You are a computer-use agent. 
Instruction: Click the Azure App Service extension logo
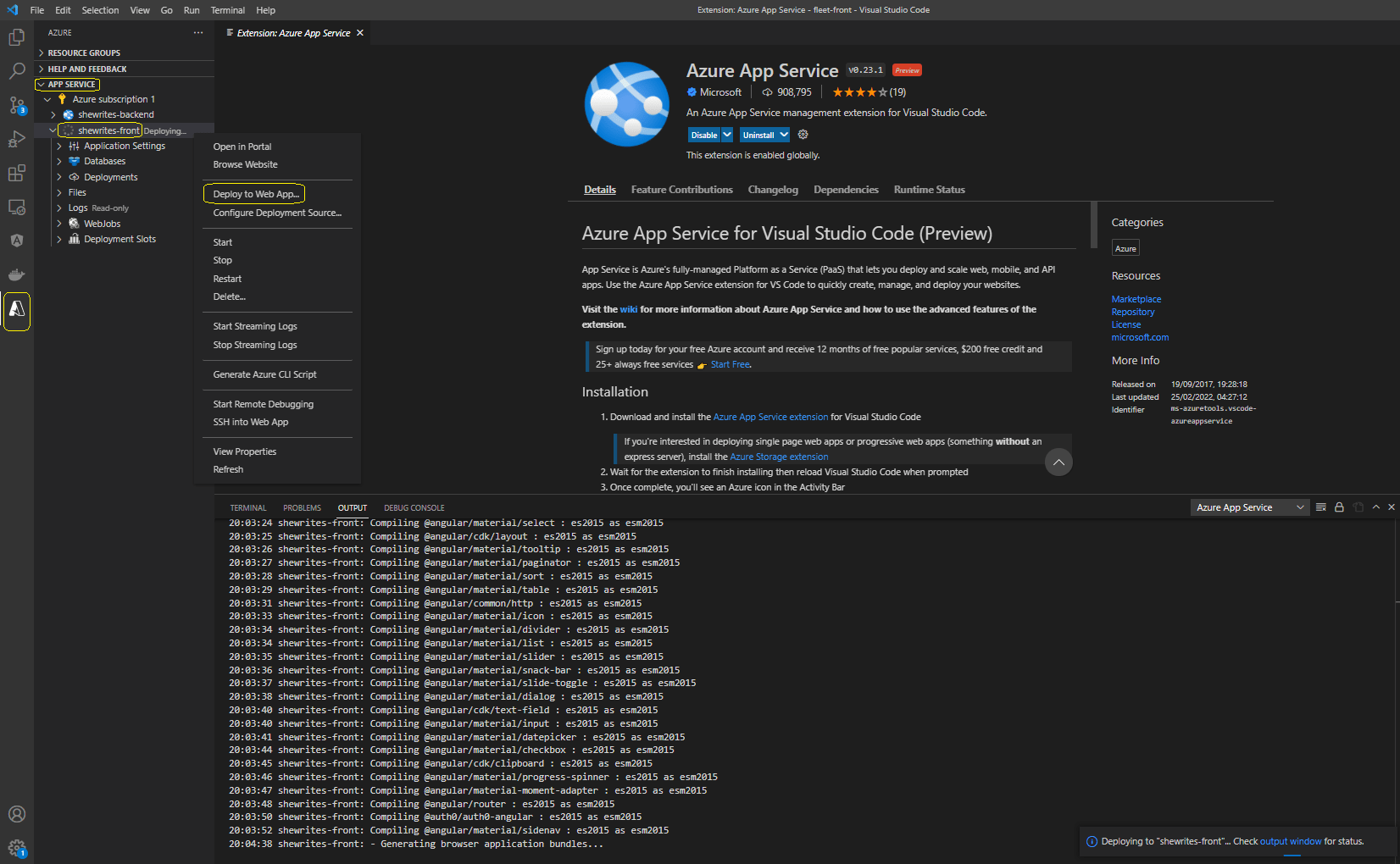[x=627, y=104]
